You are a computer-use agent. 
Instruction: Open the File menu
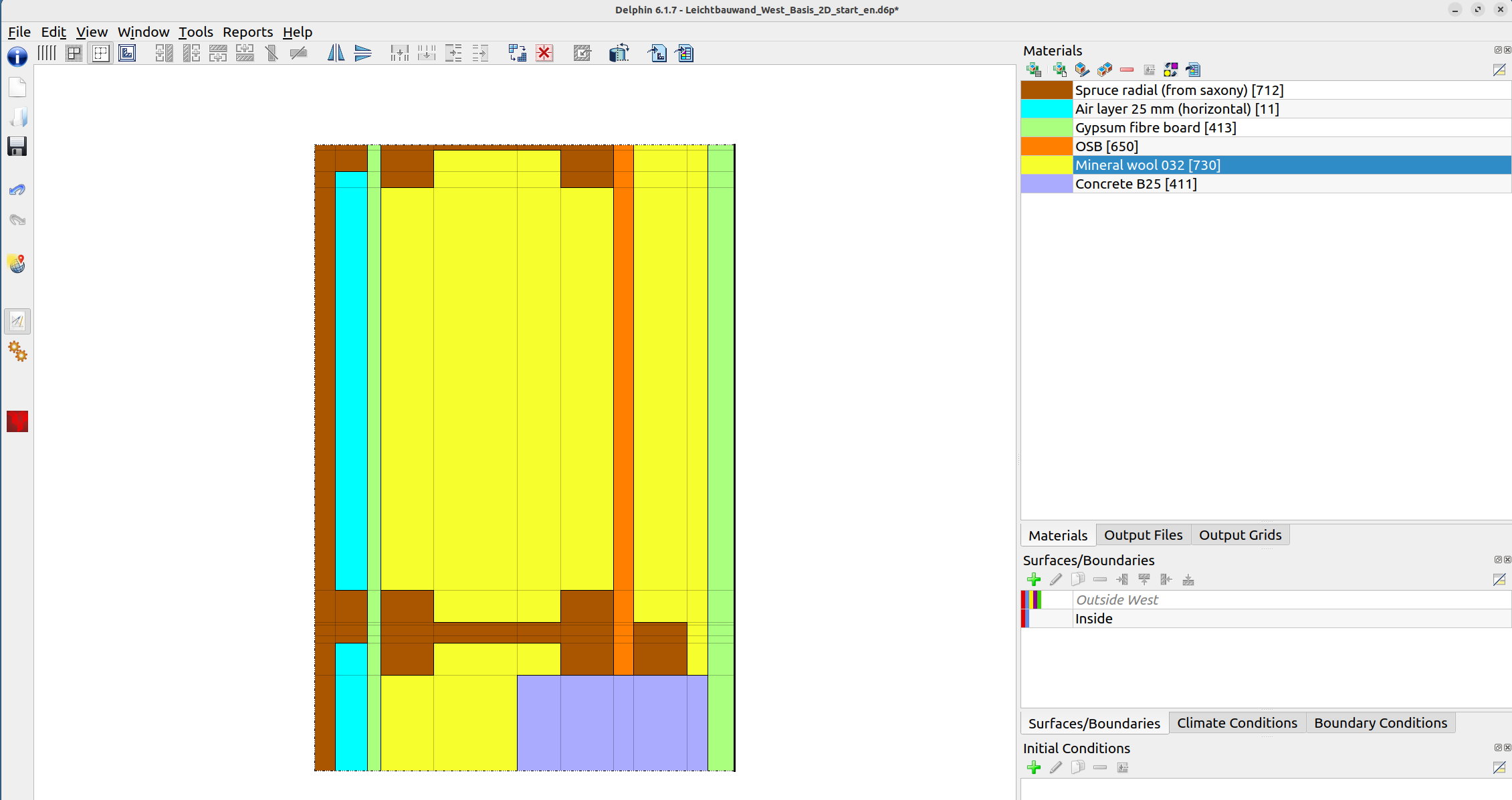pyautogui.click(x=19, y=32)
